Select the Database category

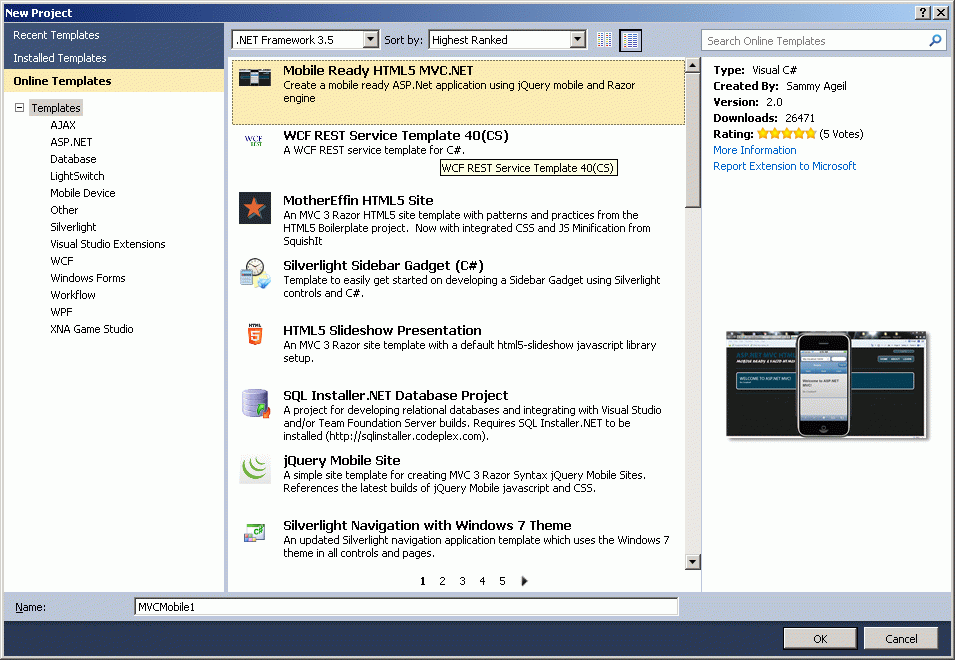[x=73, y=159]
